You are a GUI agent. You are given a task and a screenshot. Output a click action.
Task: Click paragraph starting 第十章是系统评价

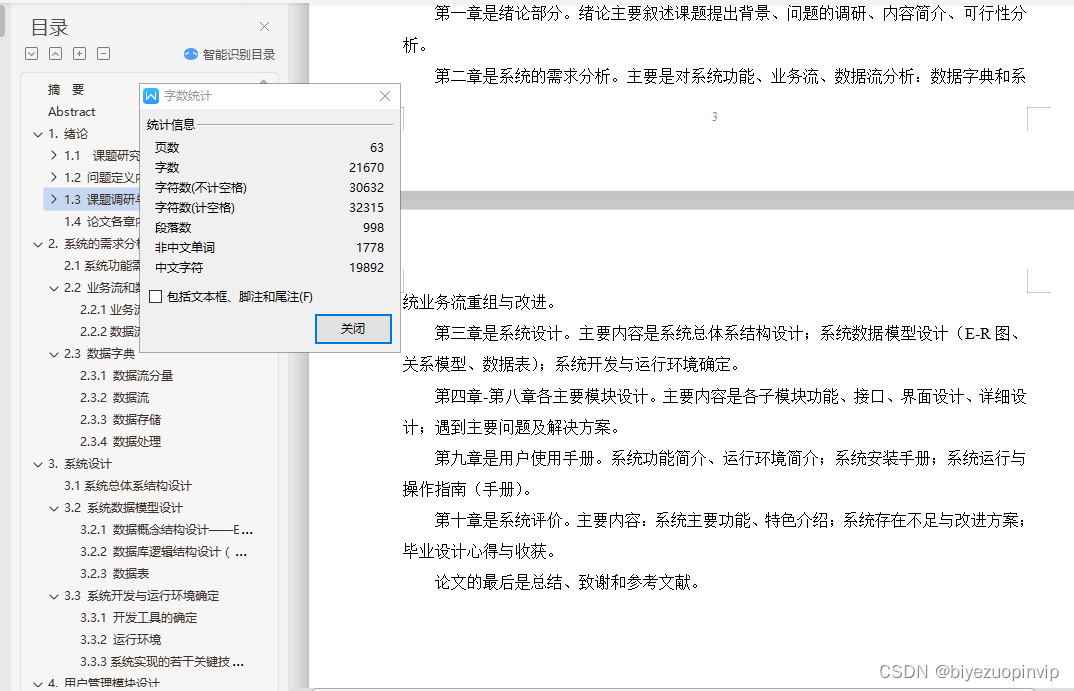(714, 536)
